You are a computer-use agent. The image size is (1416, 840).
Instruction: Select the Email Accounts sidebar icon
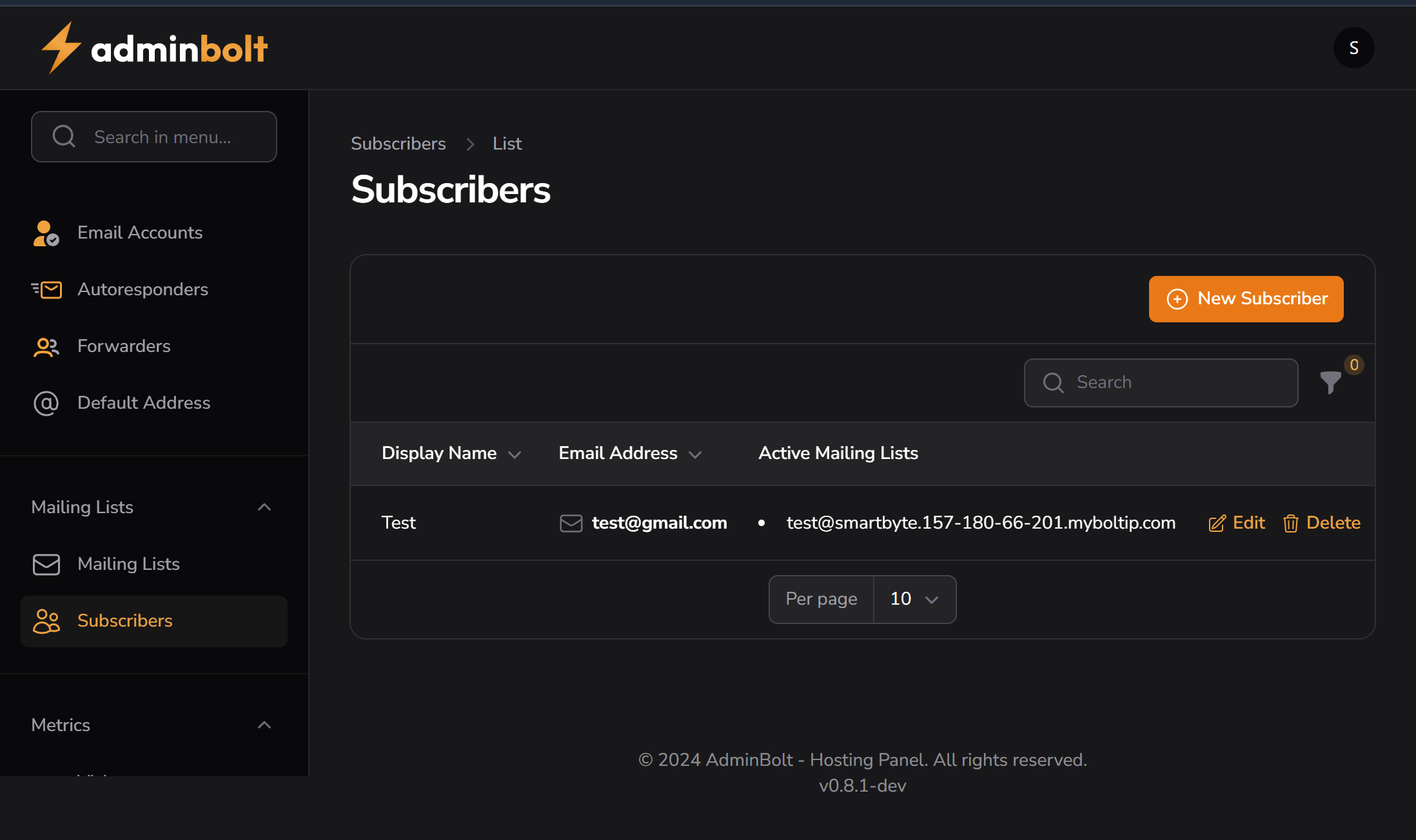45,233
